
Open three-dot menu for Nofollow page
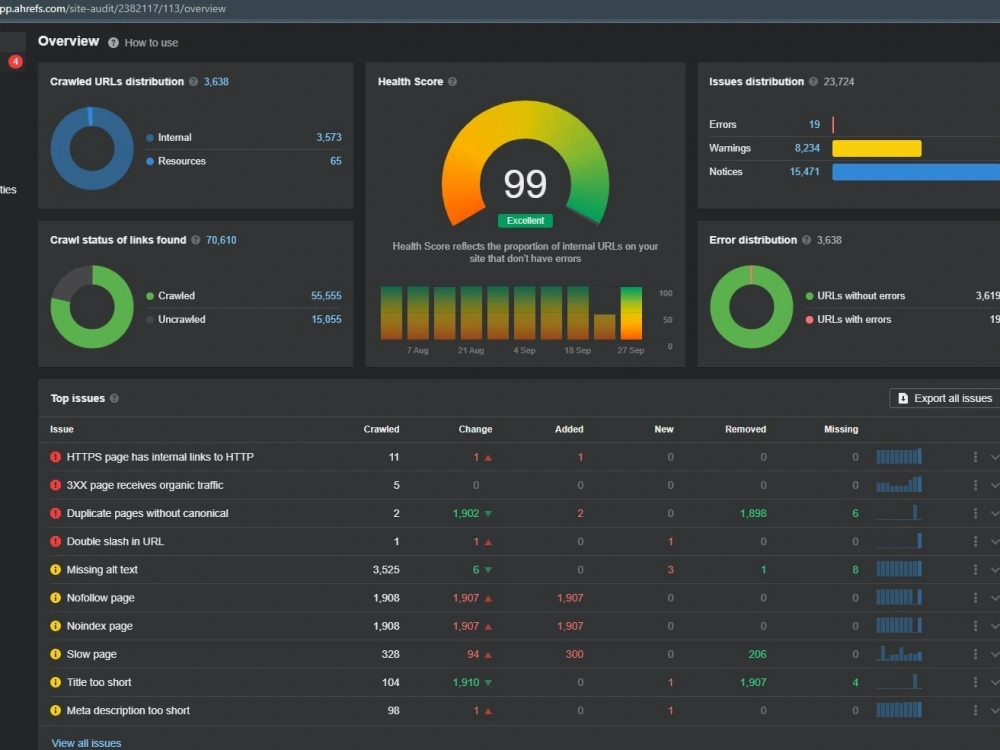(975, 598)
